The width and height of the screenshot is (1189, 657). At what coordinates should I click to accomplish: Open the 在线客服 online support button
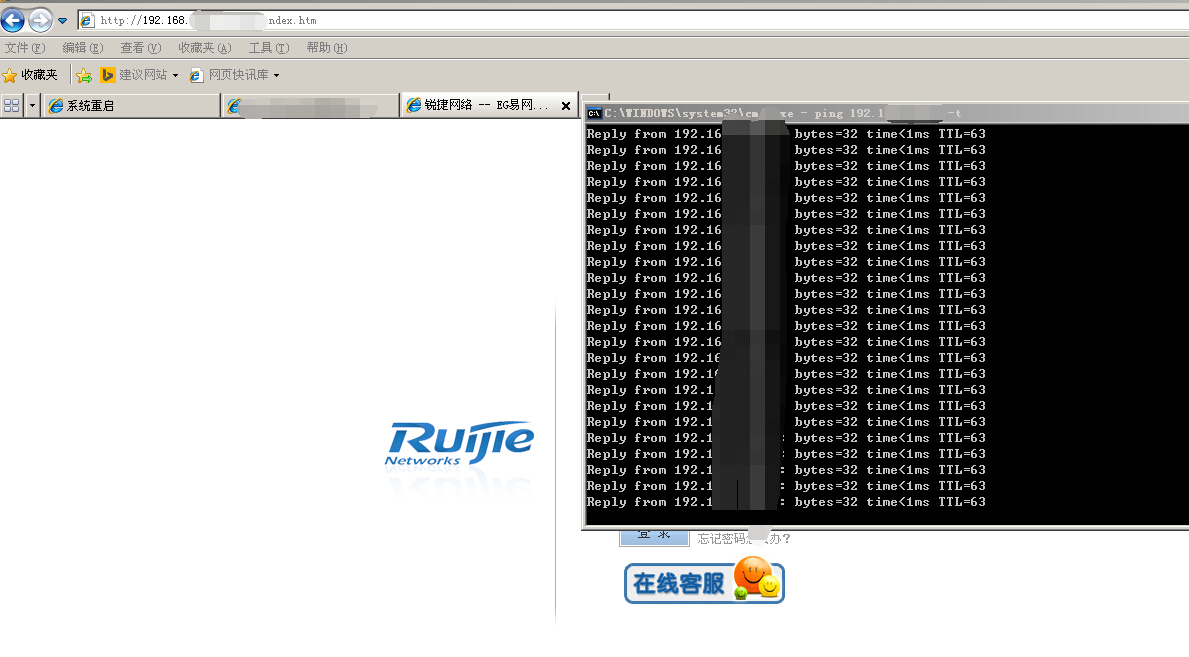tap(704, 581)
